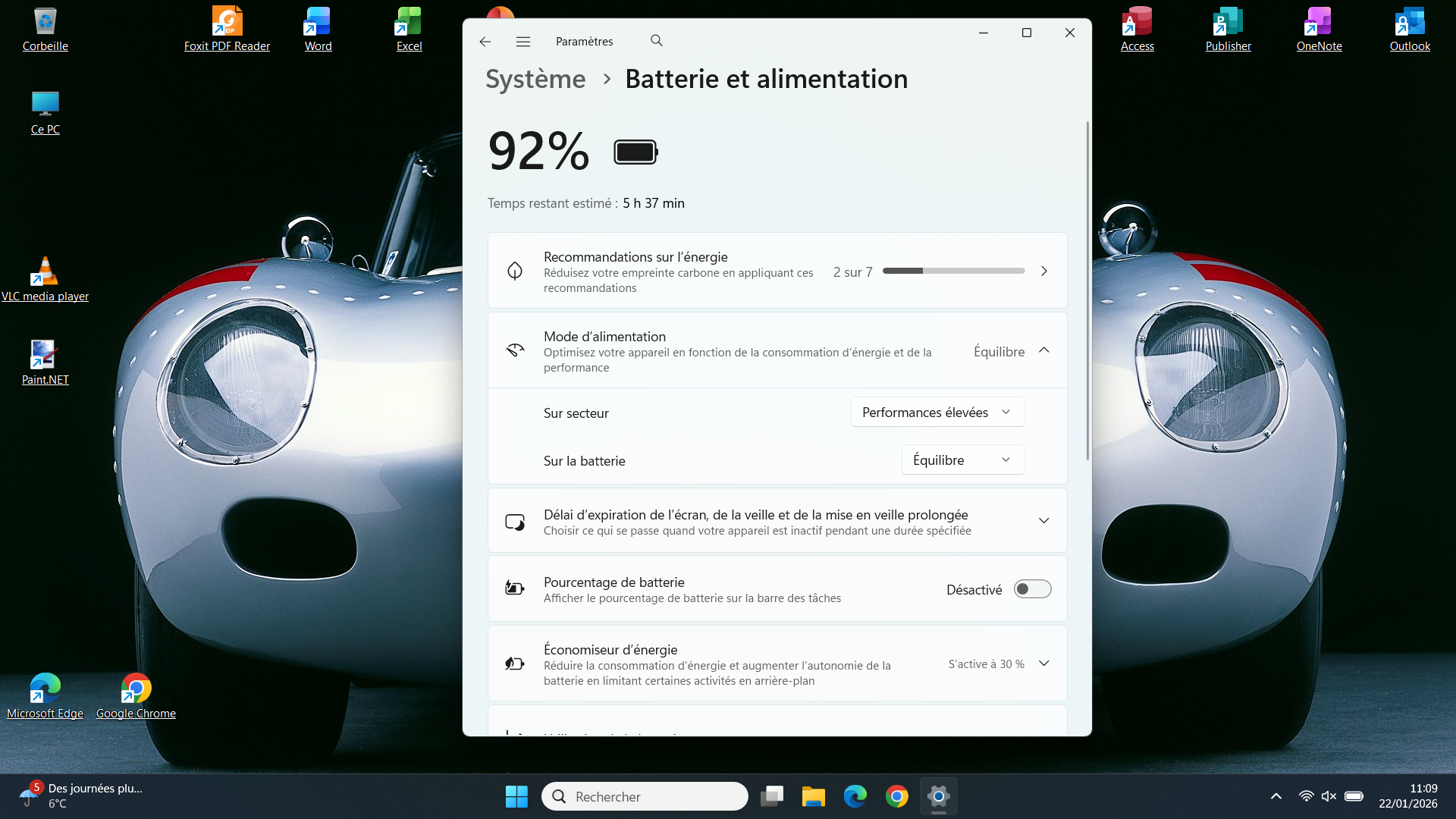Click the Système breadcrumb link
The image size is (1456, 819).
coord(535,79)
